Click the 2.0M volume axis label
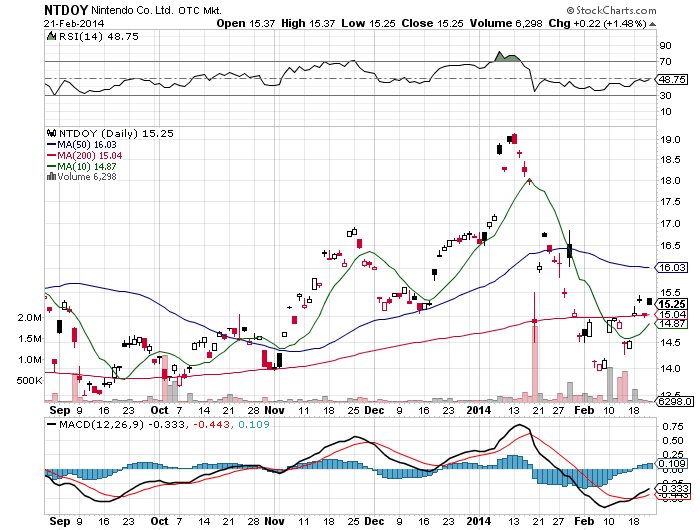 (30, 317)
